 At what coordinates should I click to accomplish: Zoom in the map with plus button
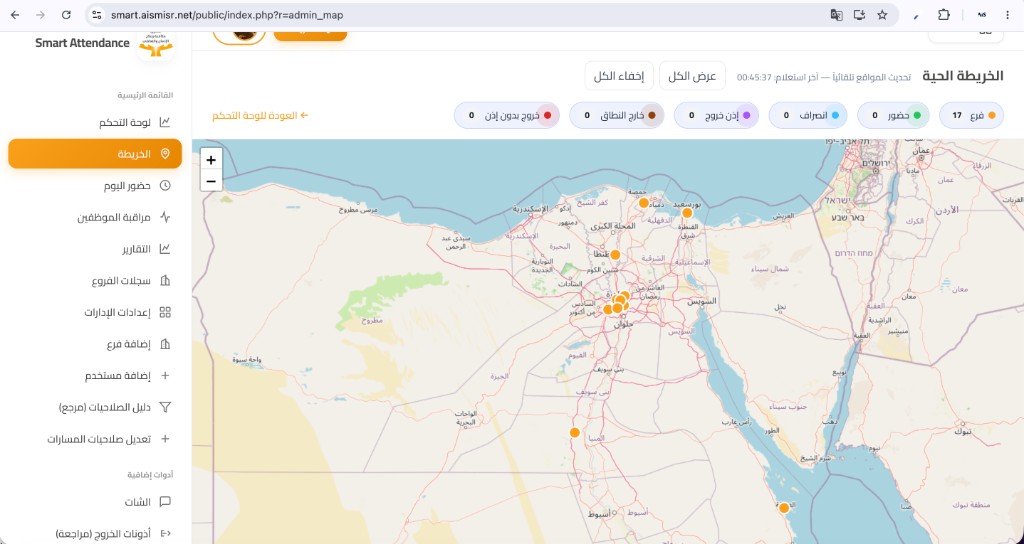pos(211,160)
